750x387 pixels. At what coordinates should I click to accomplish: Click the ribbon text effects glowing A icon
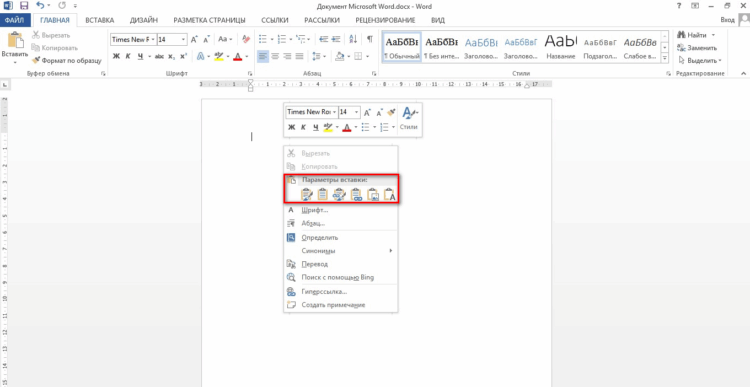pos(201,56)
